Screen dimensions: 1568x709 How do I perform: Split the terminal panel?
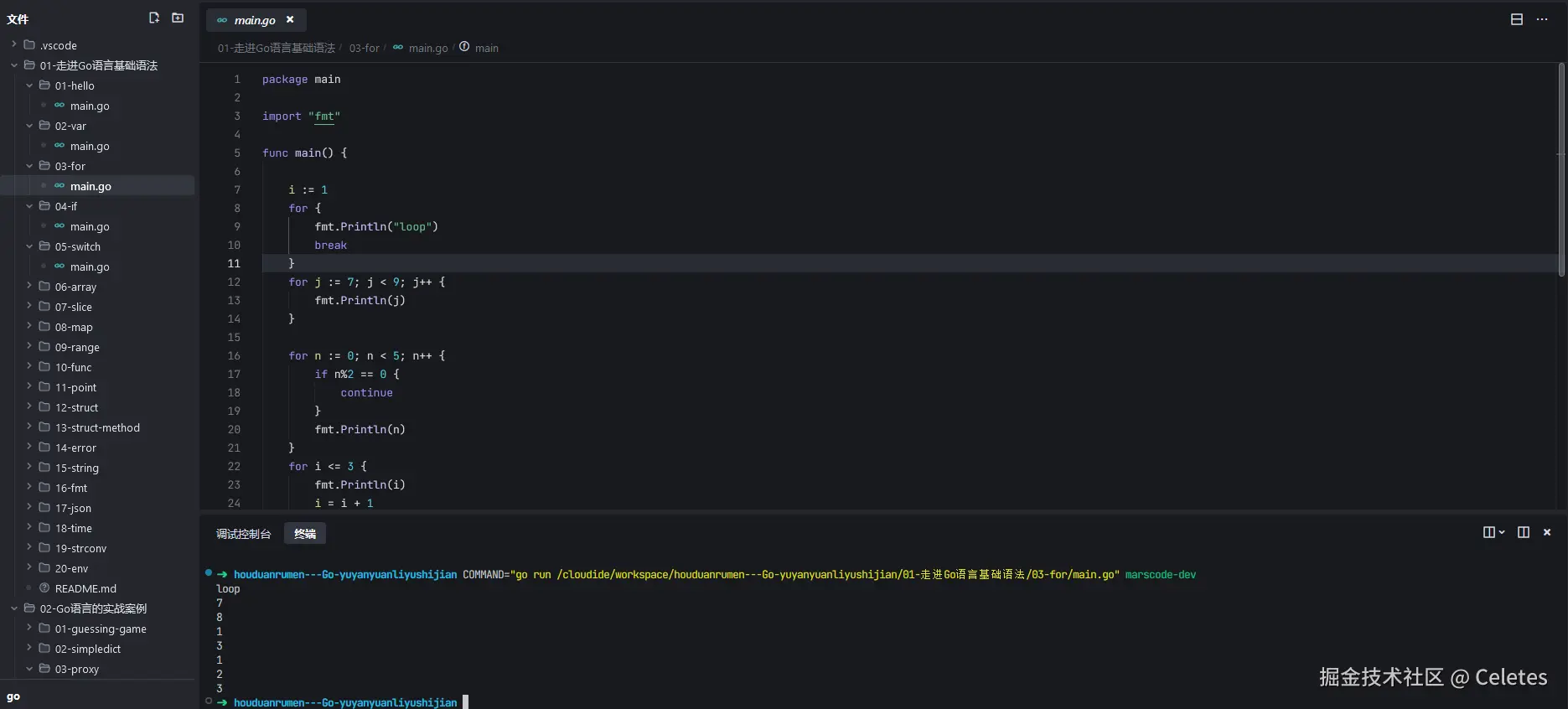(1524, 532)
